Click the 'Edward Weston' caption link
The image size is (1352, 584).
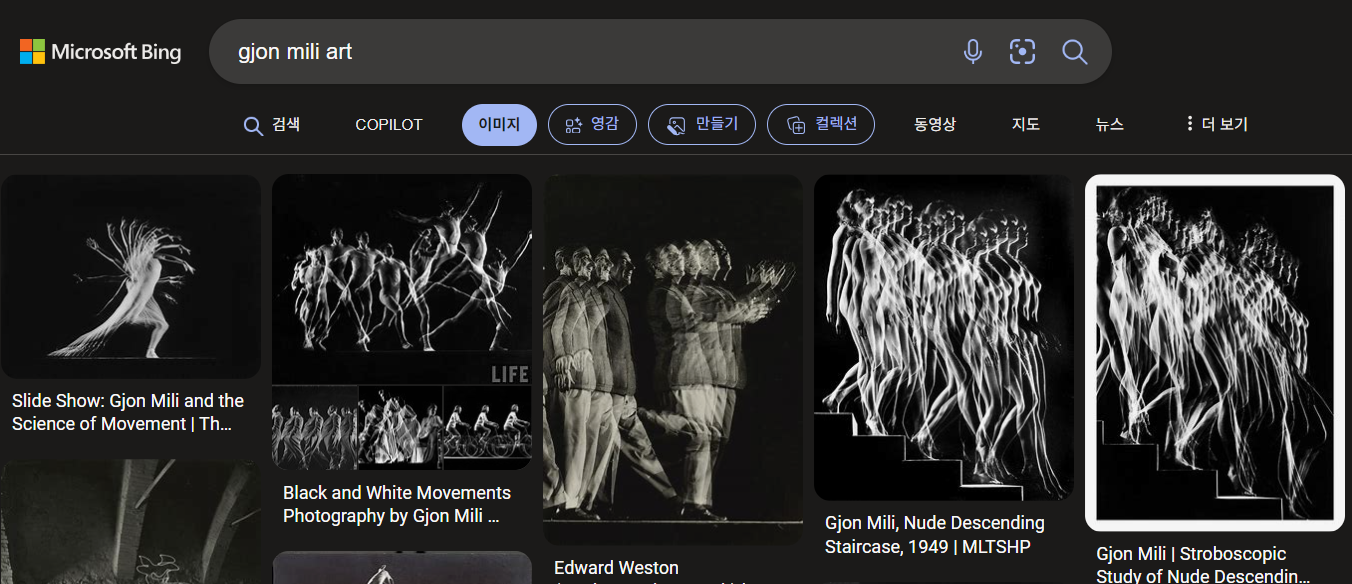pyautogui.click(x=616, y=568)
